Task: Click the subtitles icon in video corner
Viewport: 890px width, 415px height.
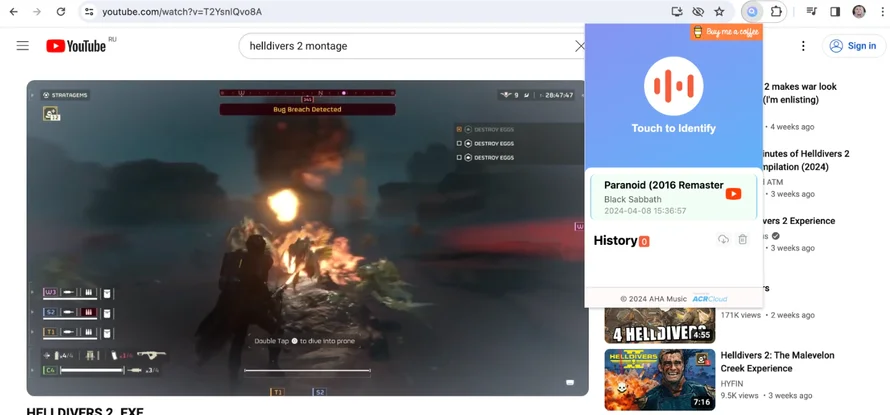Action: click(x=570, y=383)
